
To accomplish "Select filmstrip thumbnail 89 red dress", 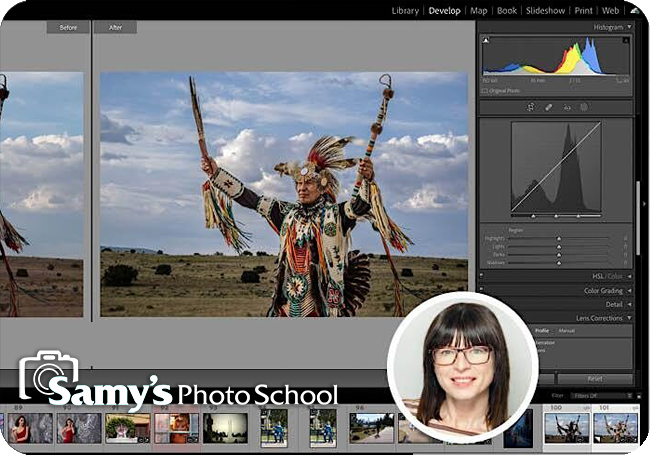I will pos(30,428).
